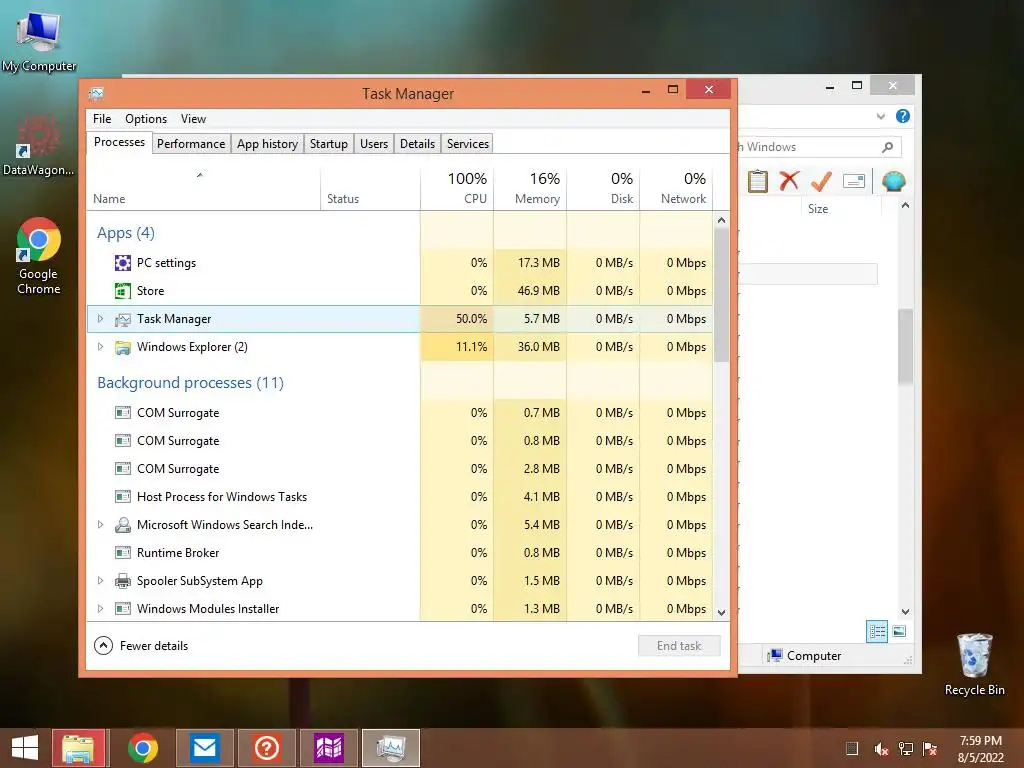Viewport: 1024px width, 768px height.
Task: Switch to the Startup tab
Action: tap(328, 144)
